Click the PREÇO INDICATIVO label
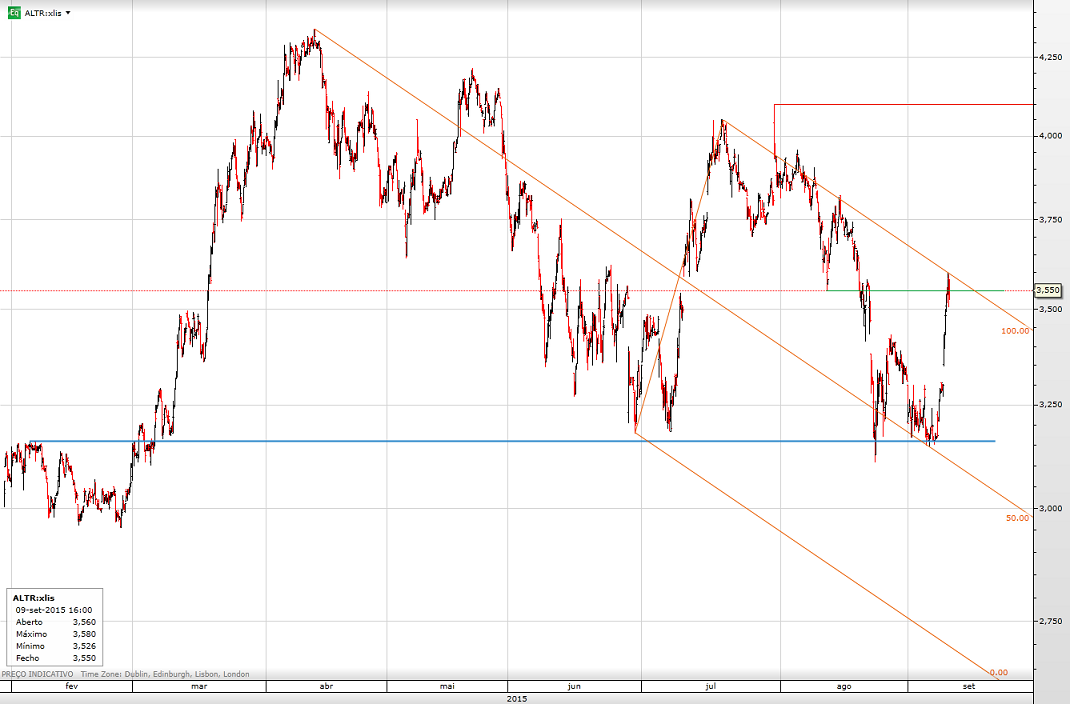The height and width of the screenshot is (704, 1070). pos(37,674)
